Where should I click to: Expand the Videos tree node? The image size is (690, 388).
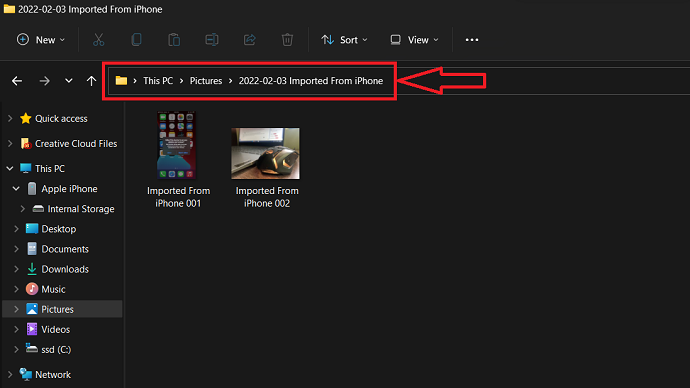point(16,329)
